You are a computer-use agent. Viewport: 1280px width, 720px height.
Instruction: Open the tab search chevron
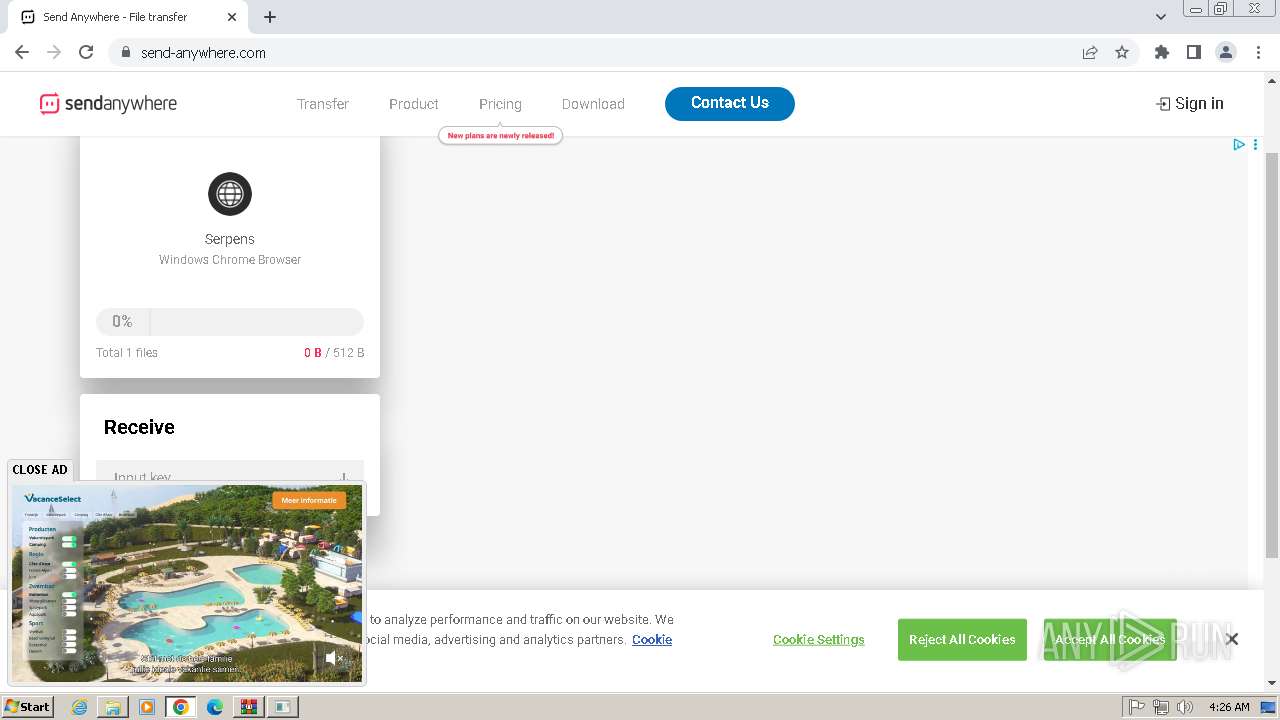1161,17
